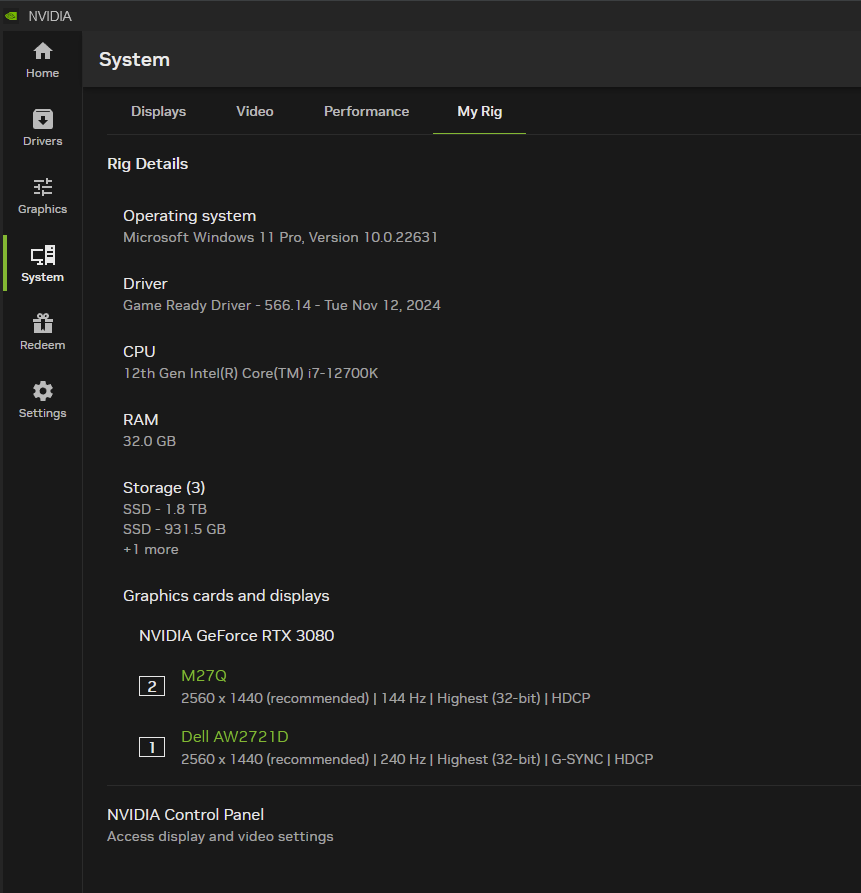Click the NVIDIA logo in title bar
861x893 pixels.
(11, 16)
